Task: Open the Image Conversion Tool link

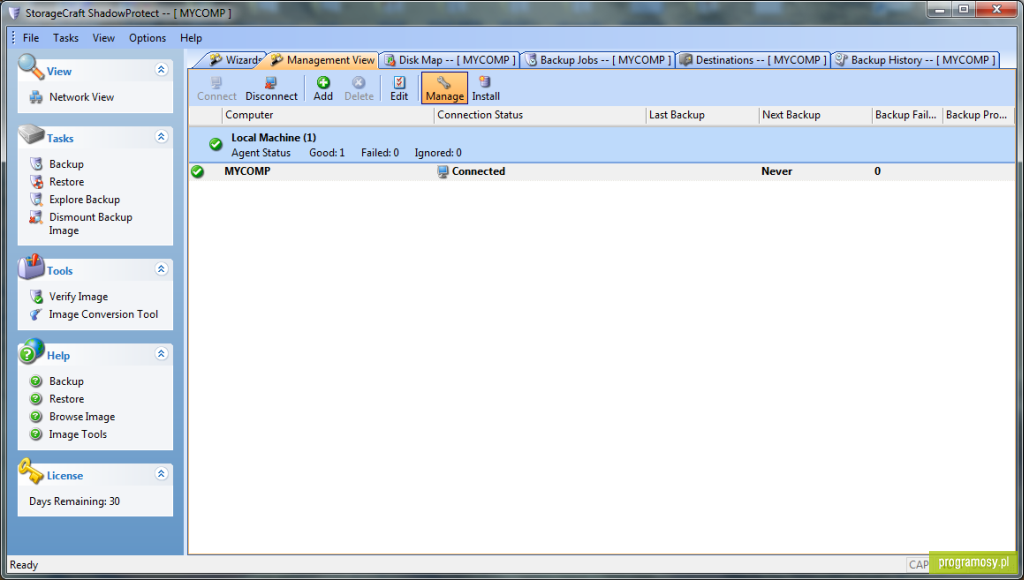Action: pos(103,314)
